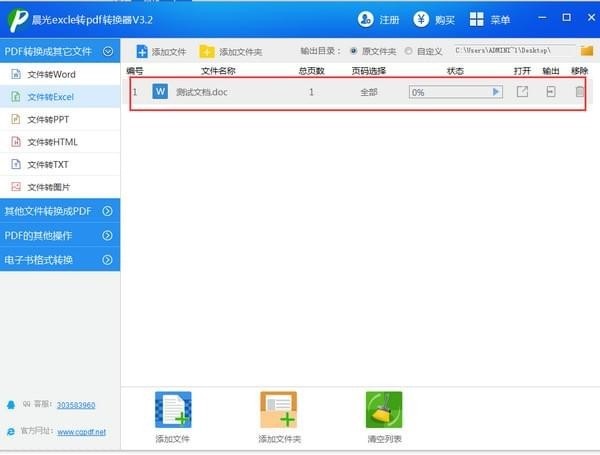Screen dimensions: 600x455
Task: Click the output directory path field
Action: point(515,51)
